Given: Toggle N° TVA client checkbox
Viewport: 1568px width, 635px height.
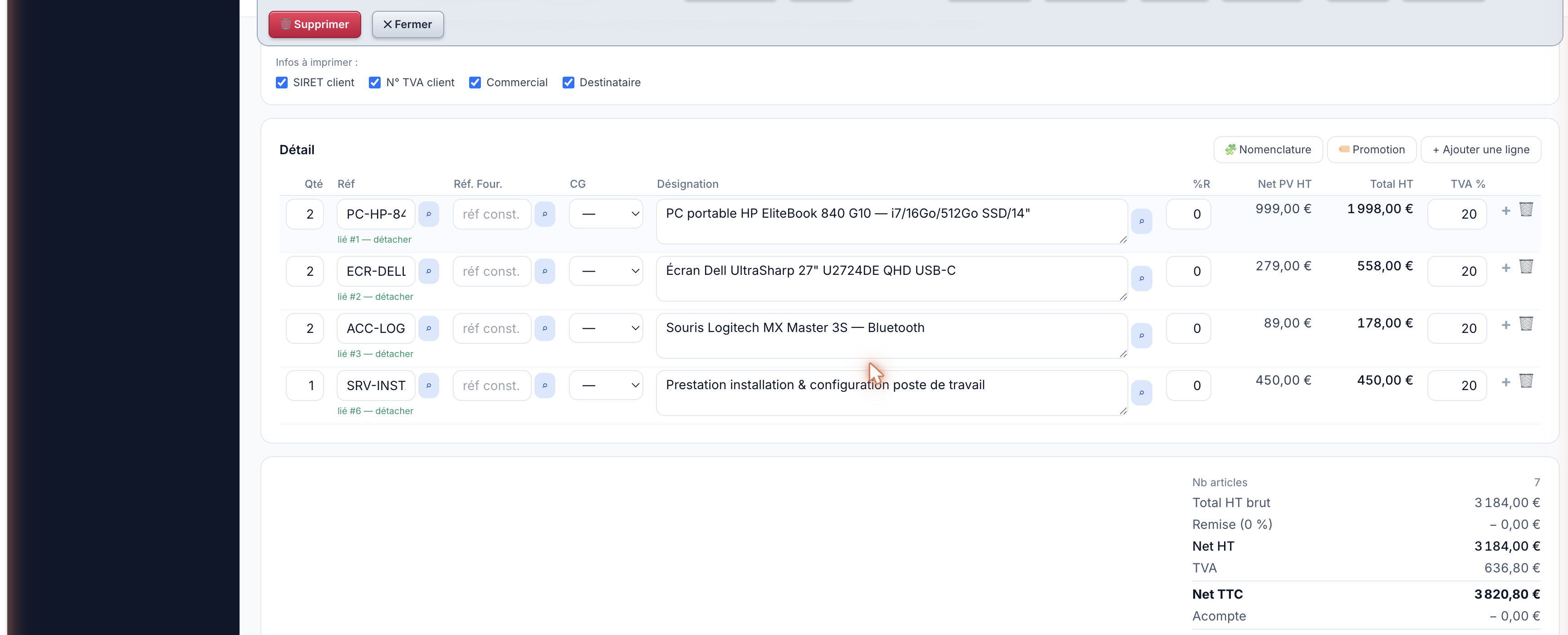Looking at the screenshot, I should click(x=374, y=83).
